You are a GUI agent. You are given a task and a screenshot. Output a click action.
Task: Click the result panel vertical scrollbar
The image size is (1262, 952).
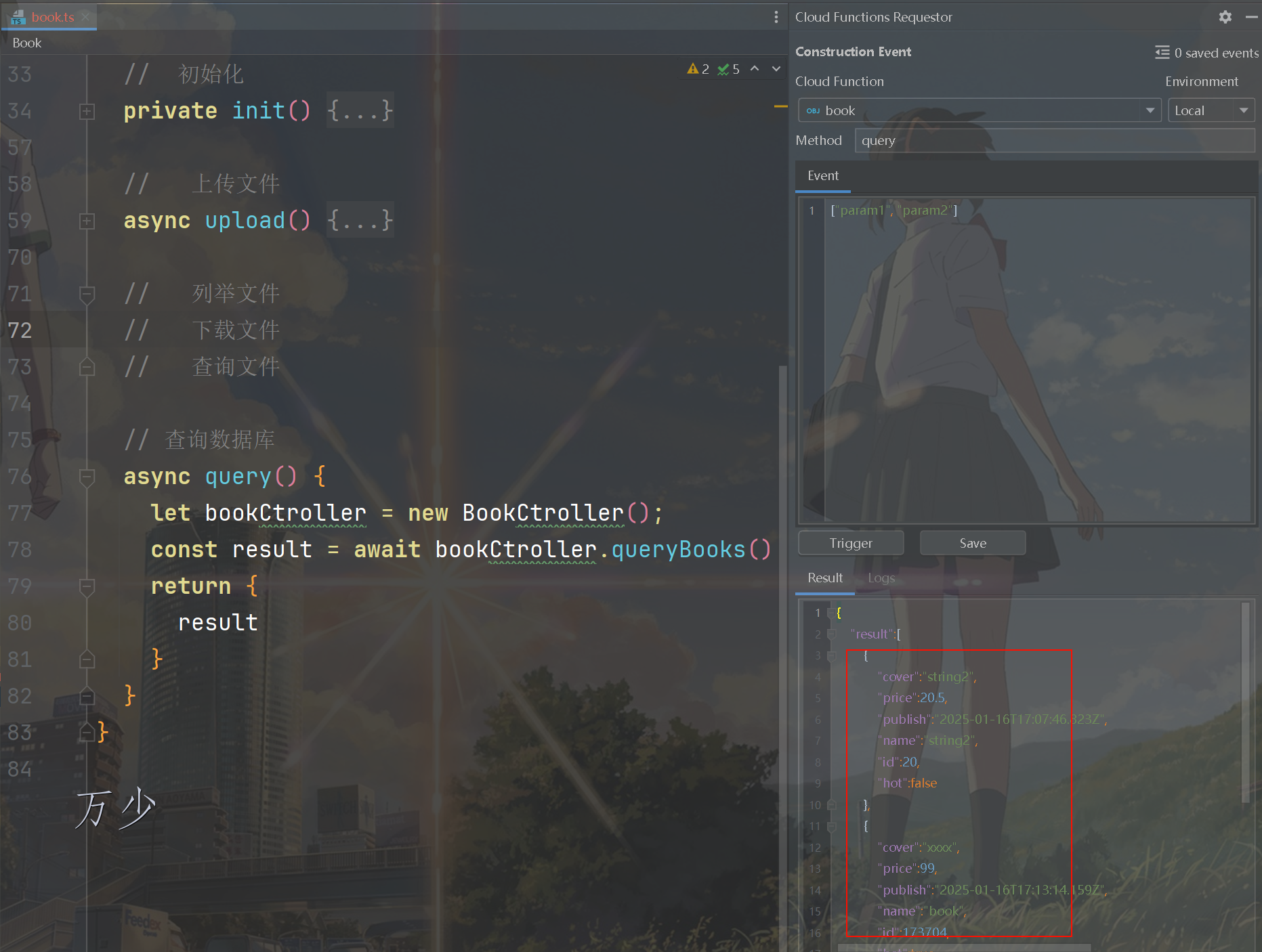(x=1245, y=702)
